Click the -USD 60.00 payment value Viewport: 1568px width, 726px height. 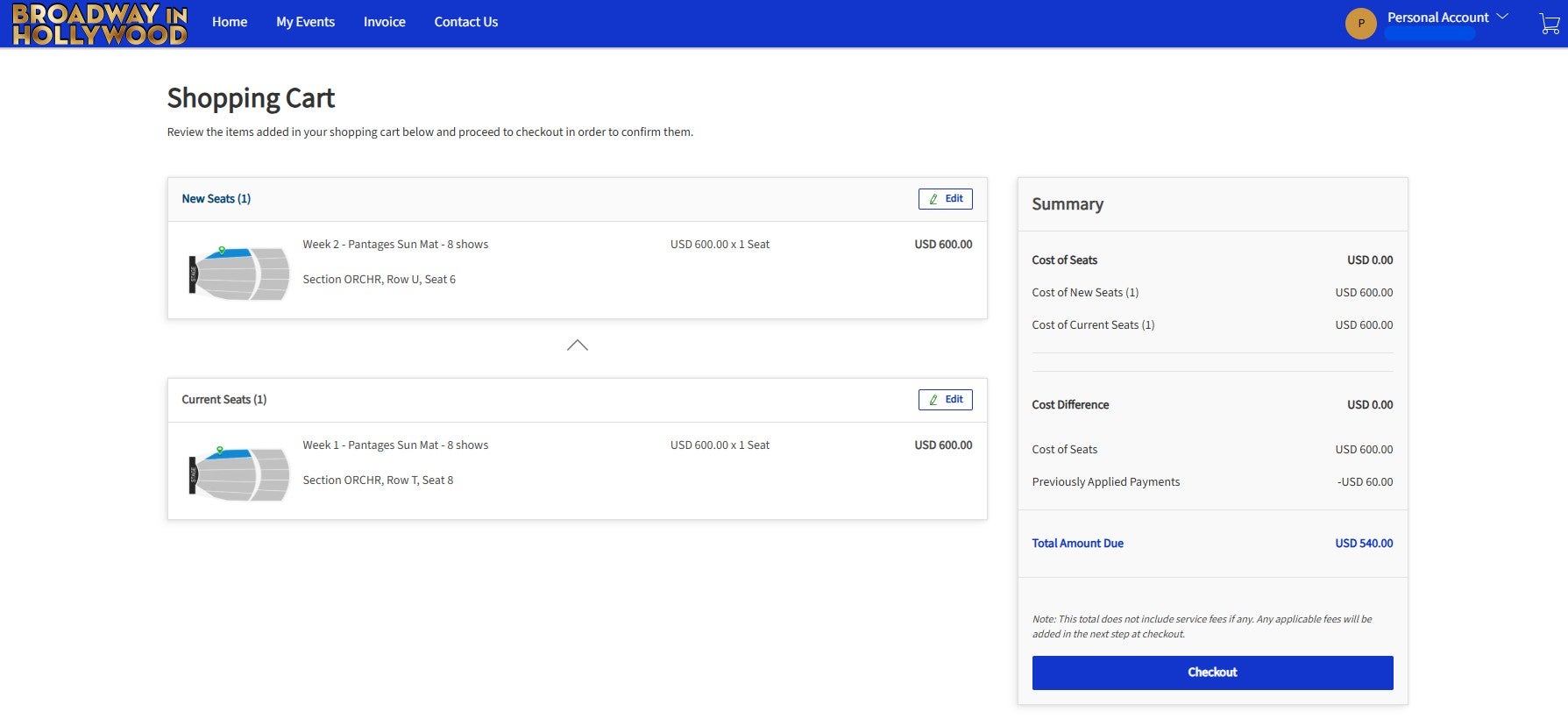pos(1365,482)
